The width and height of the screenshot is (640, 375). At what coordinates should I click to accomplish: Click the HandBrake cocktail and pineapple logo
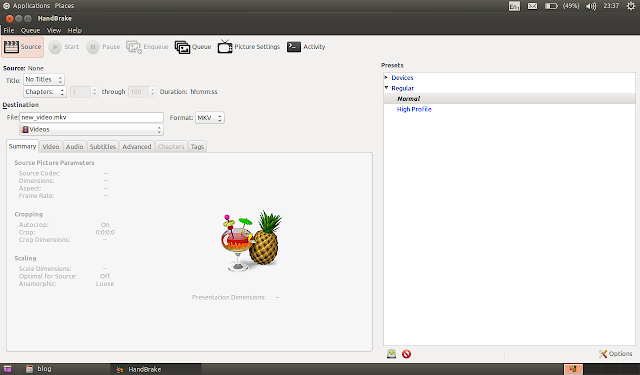pyautogui.click(x=251, y=241)
